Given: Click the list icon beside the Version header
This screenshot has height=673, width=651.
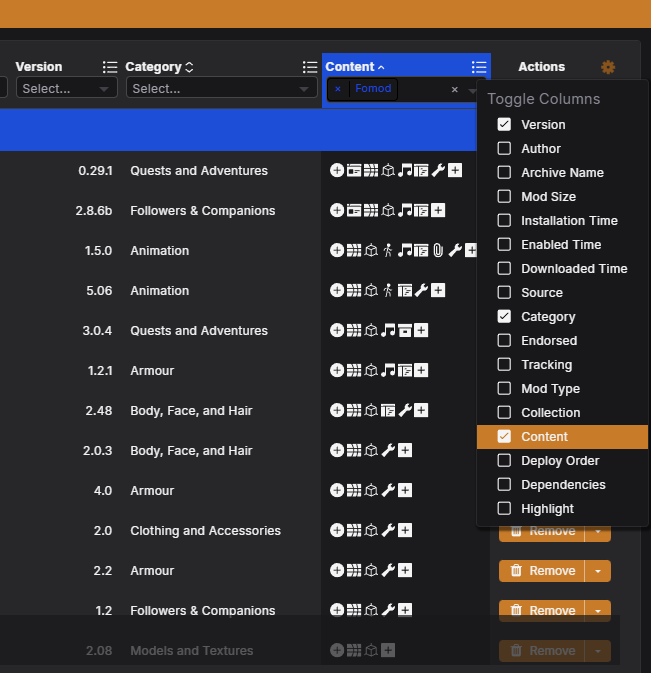Looking at the screenshot, I should (x=110, y=67).
